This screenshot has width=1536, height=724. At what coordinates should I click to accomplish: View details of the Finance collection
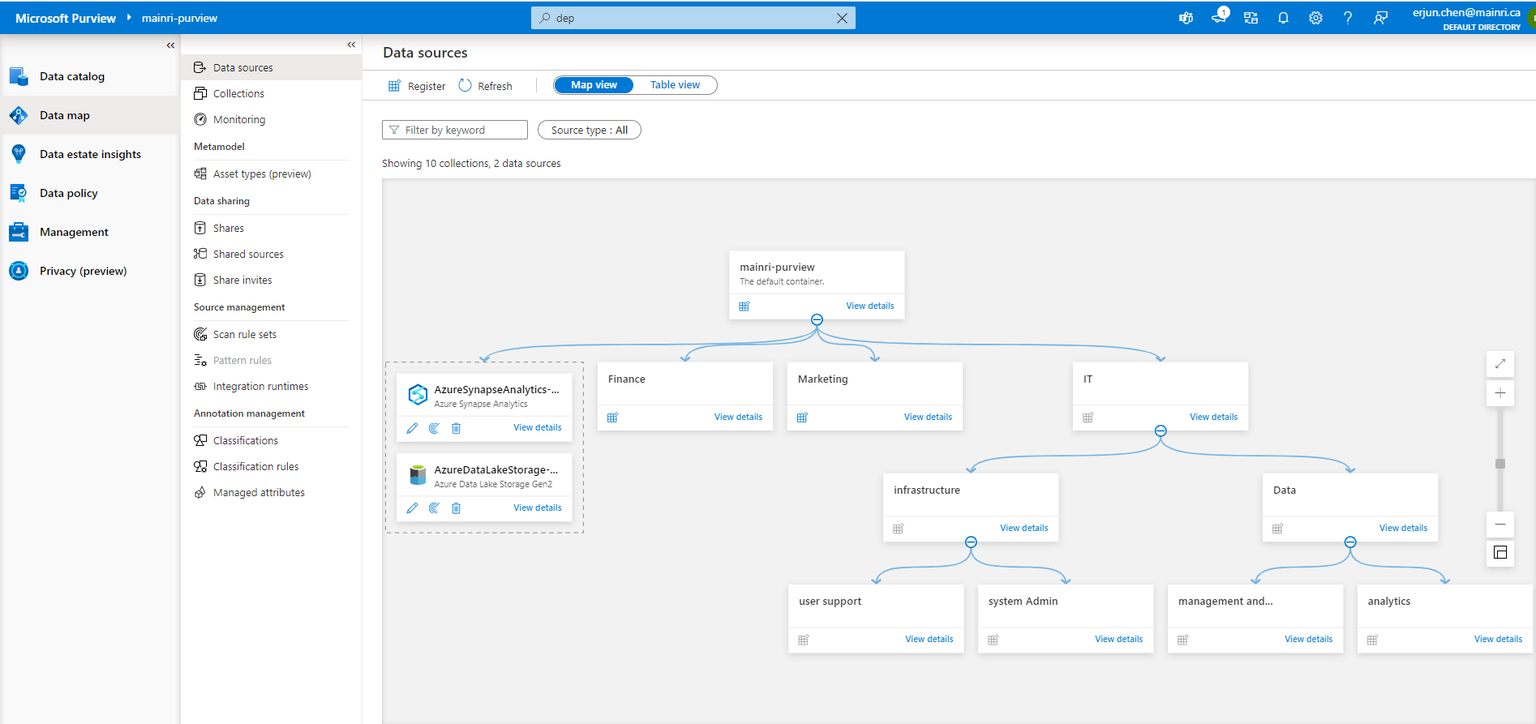738,417
